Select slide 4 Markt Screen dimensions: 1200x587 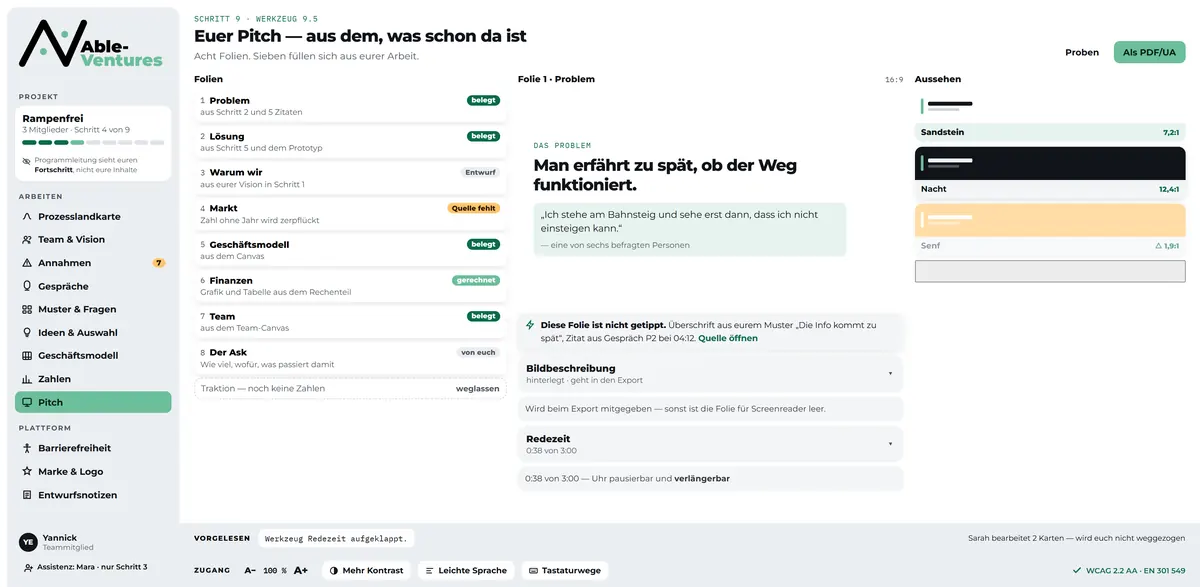tap(350, 214)
